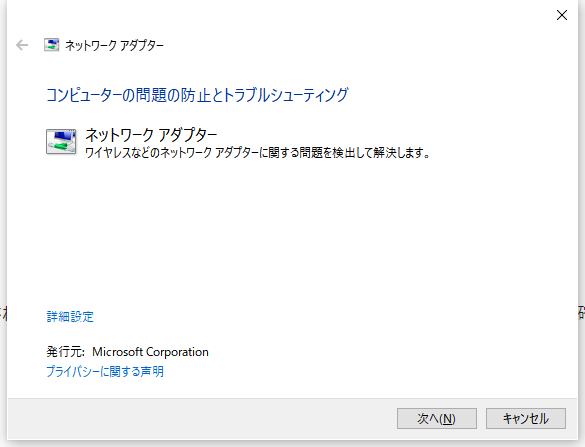Click the ワイヤレスなどのネットワーク description line
The height and width of the screenshot is (447, 585).
(x=257, y=153)
